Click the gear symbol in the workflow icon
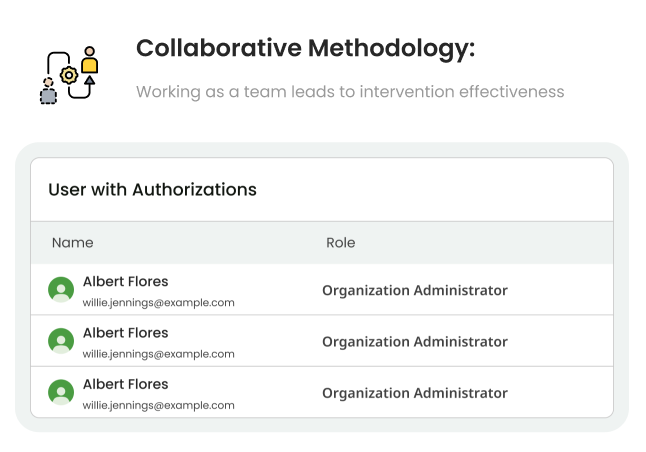 pos(68,74)
